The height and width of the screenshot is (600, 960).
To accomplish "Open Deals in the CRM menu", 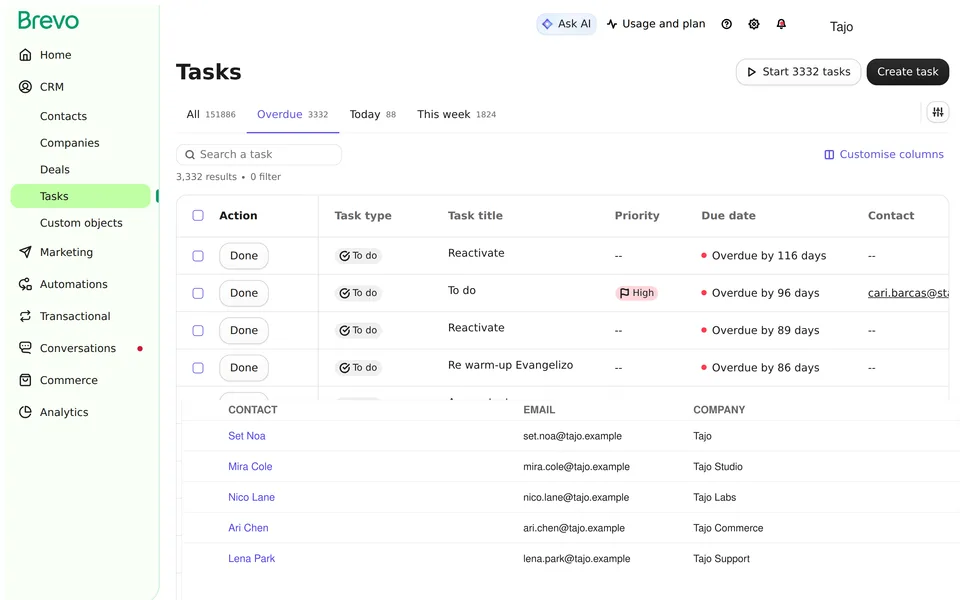I will coord(54,170).
